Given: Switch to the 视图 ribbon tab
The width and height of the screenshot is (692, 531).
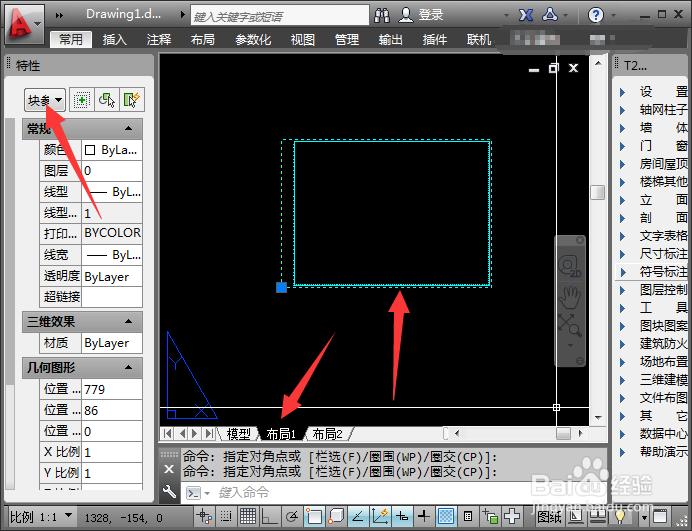Looking at the screenshot, I should [x=303, y=40].
